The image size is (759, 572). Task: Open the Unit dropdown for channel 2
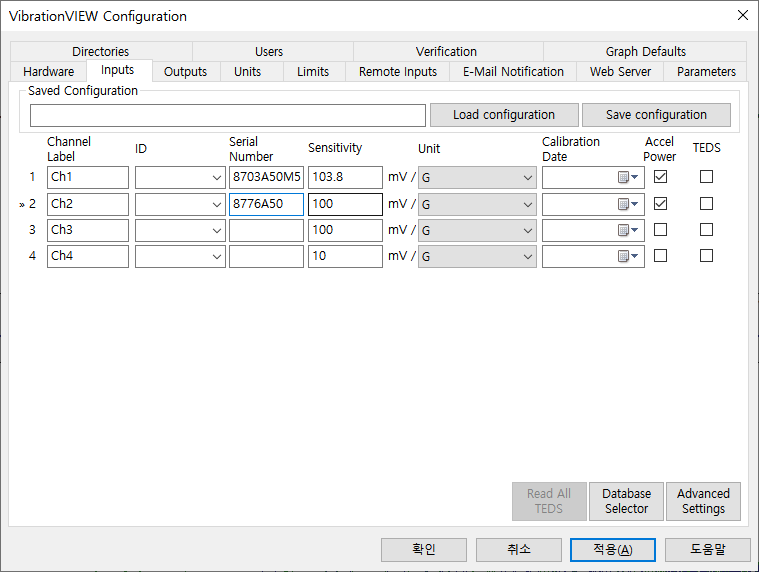pyautogui.click(x=477, y=205)
